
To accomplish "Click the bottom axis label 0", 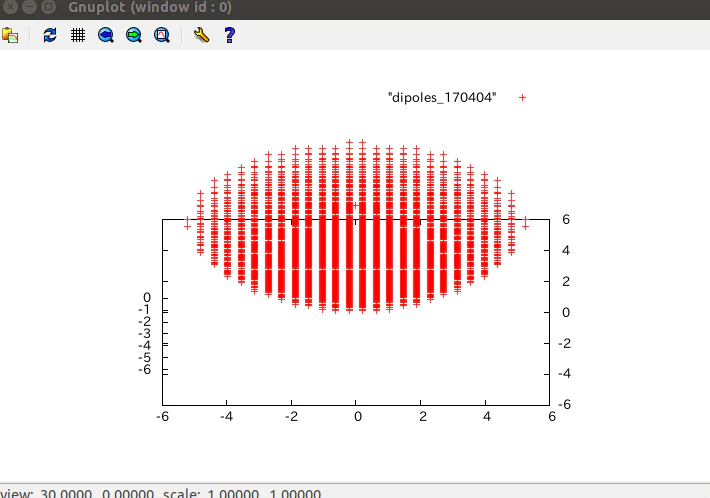I will pos(358,417).
